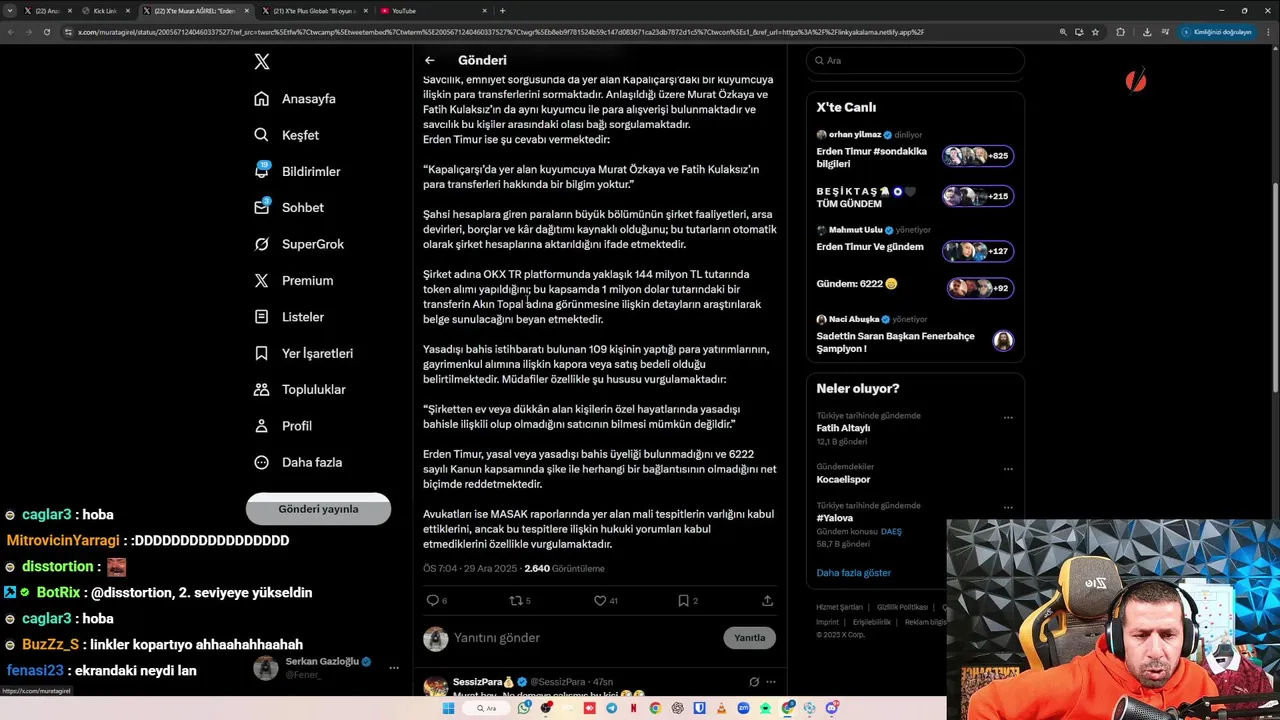The height and width of the screenshot is (720, 1280).
Task: Open Premium in sidebar
Action: coord(293,281)
